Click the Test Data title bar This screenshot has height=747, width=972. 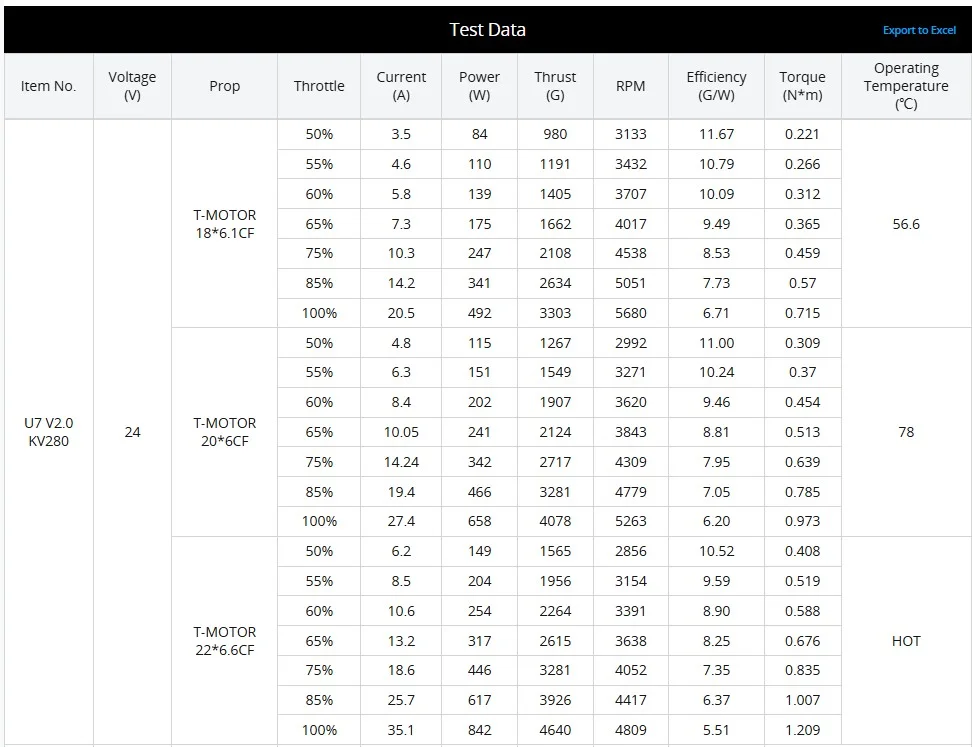(487, 30)
